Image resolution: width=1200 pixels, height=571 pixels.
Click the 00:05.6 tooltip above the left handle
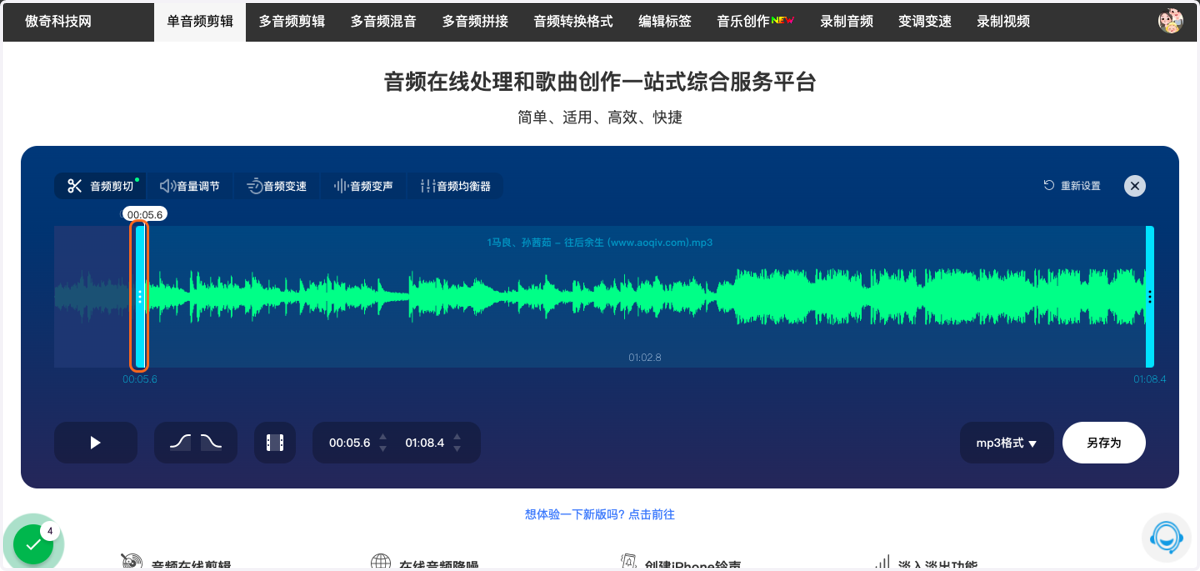point(144,214)
